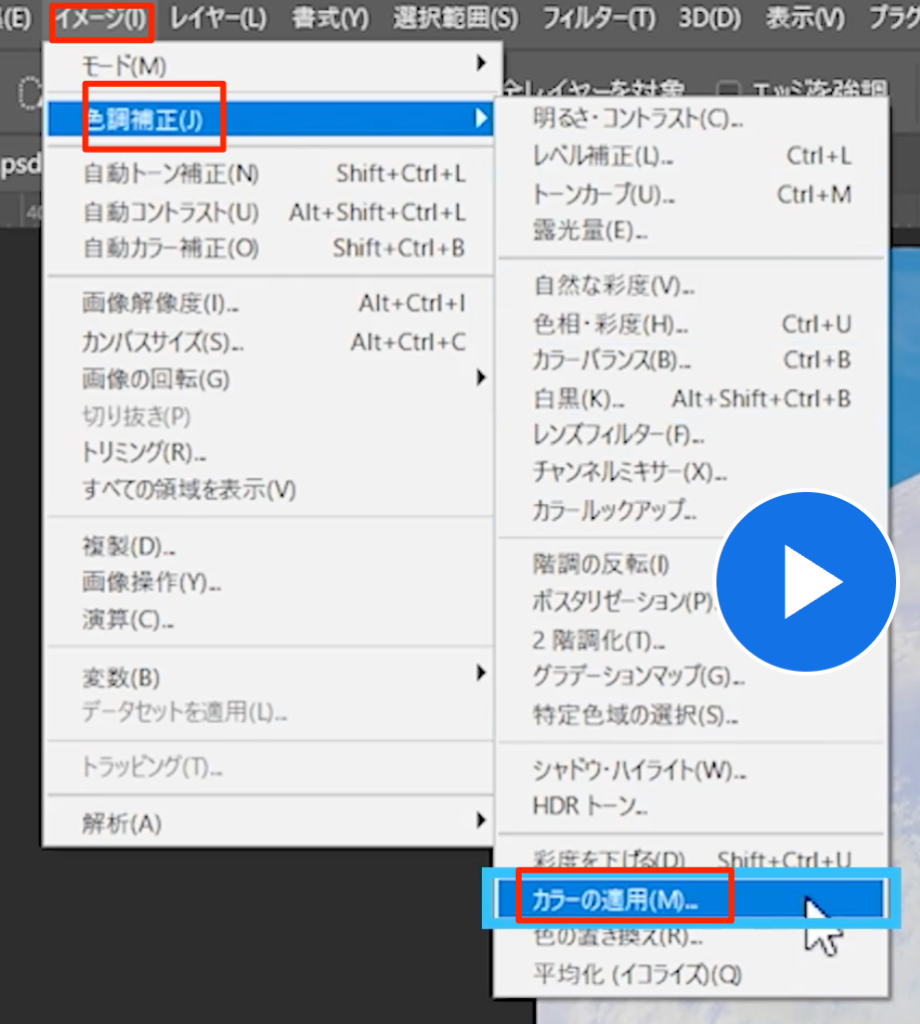Open the イメージ(I) menu
This screenshot has height=1024, width=920.
pos(103,18)
